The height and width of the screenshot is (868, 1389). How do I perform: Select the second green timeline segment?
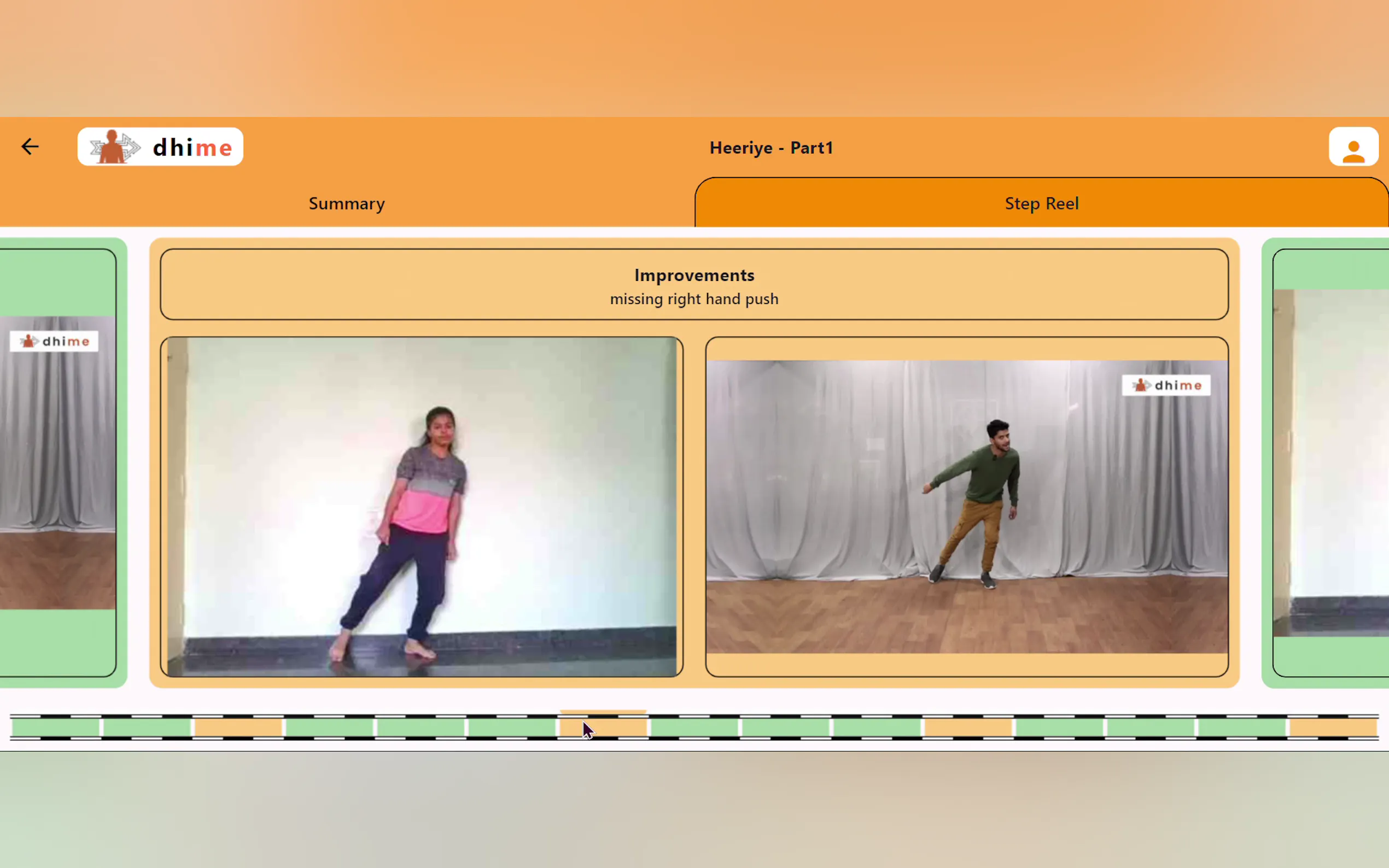[x=147, y=728]
